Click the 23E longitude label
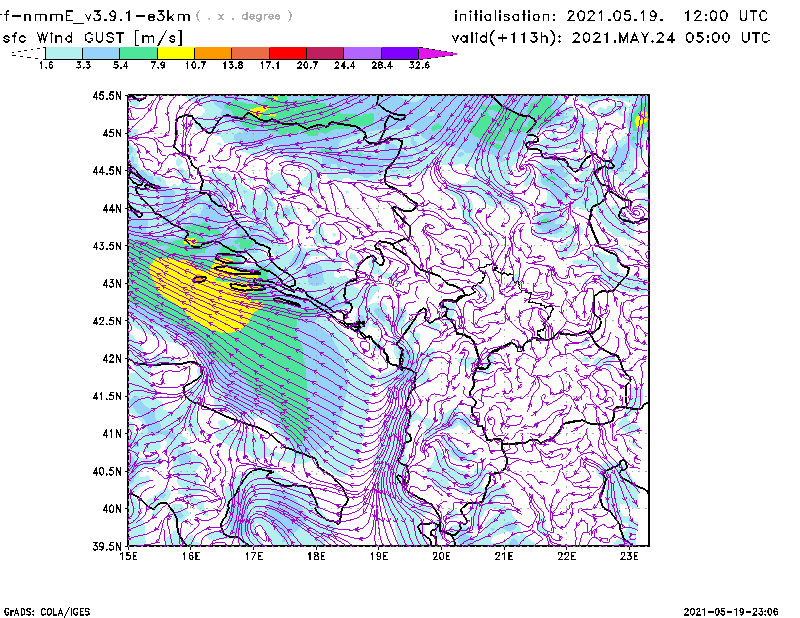 coord(629,556)
